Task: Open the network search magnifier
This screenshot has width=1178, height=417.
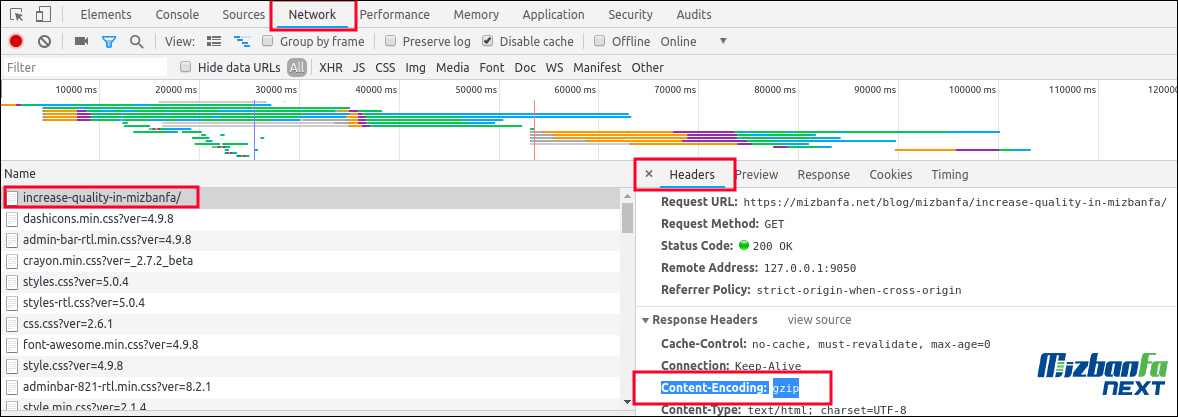Action: (136, 41)
